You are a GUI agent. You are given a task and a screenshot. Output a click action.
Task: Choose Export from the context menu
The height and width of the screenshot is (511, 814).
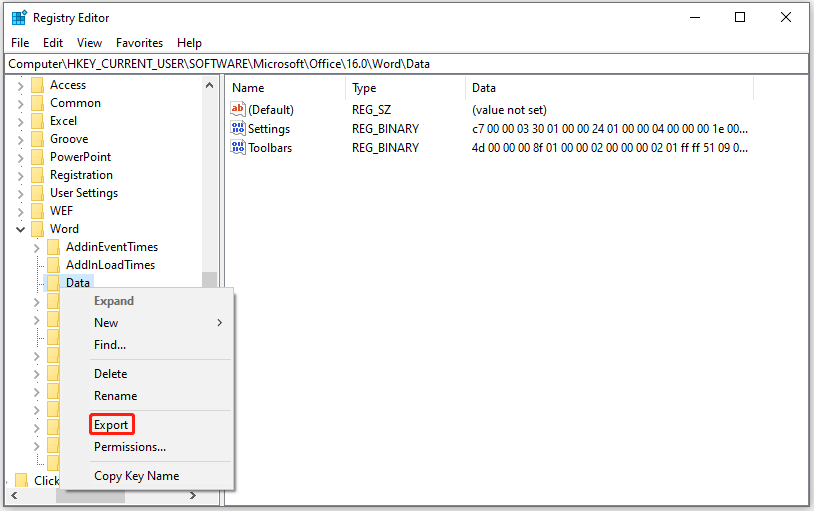click(x=111, y=425)
